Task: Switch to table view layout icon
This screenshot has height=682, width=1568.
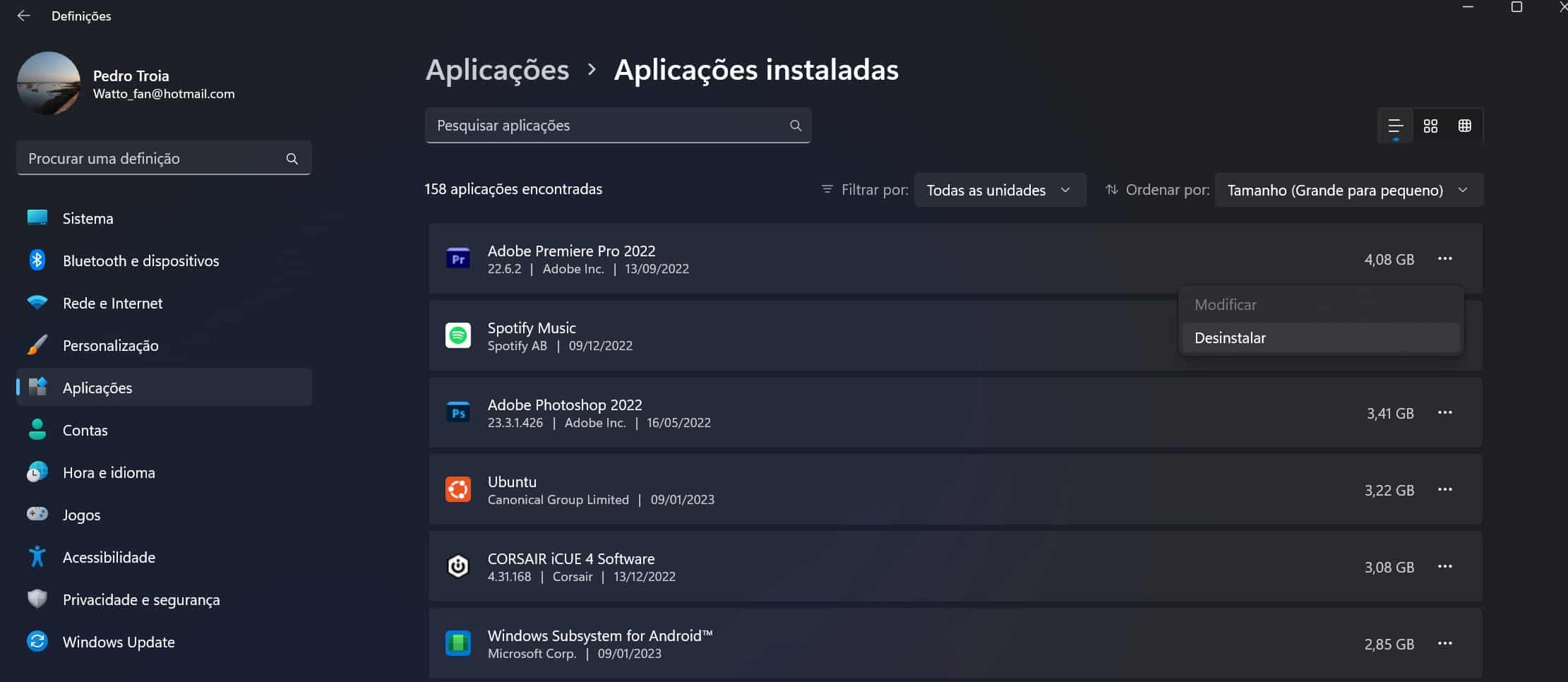Action: (x=1465, y=126)
